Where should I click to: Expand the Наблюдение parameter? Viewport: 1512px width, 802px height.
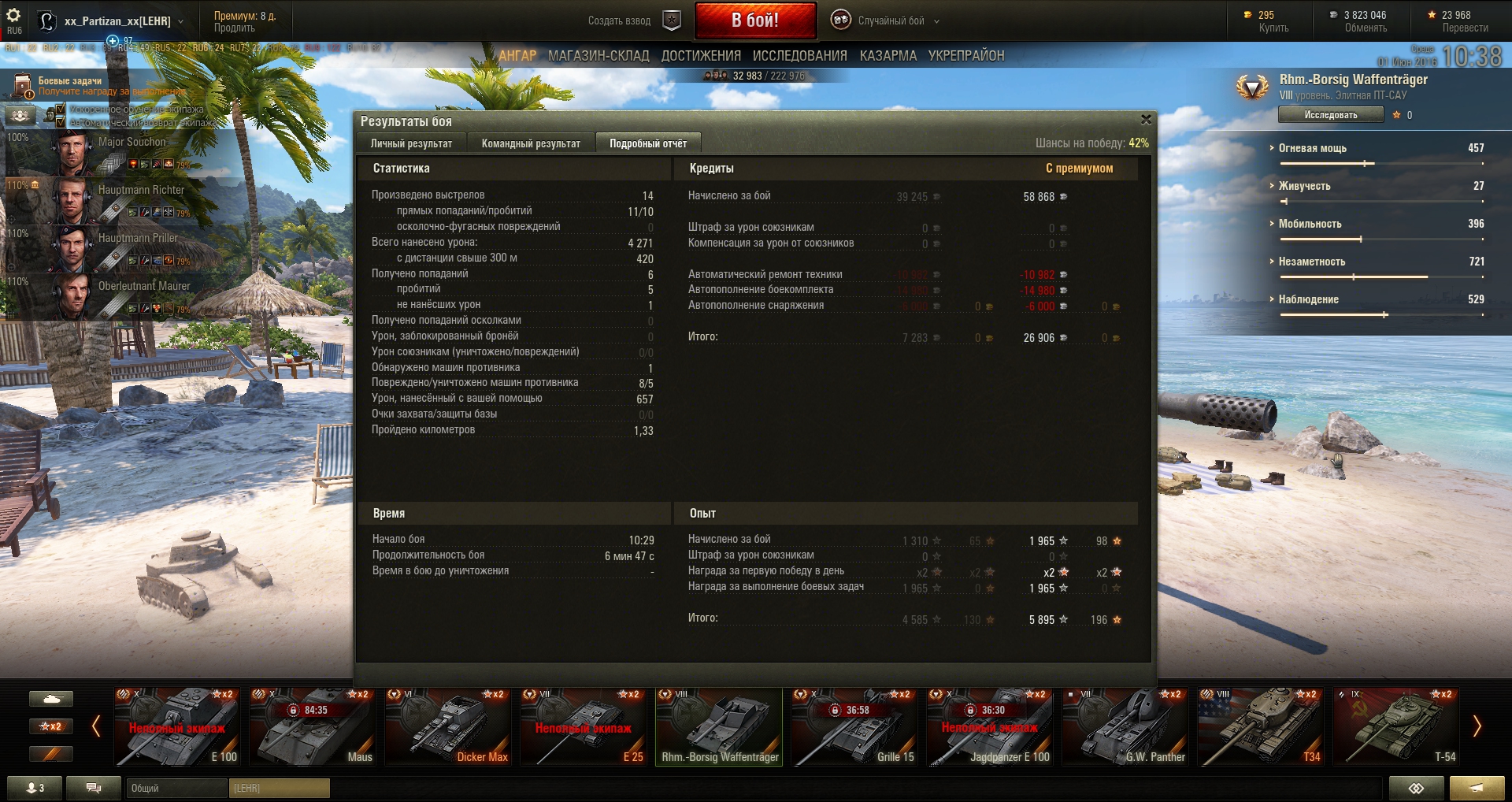pos(1271,299)
